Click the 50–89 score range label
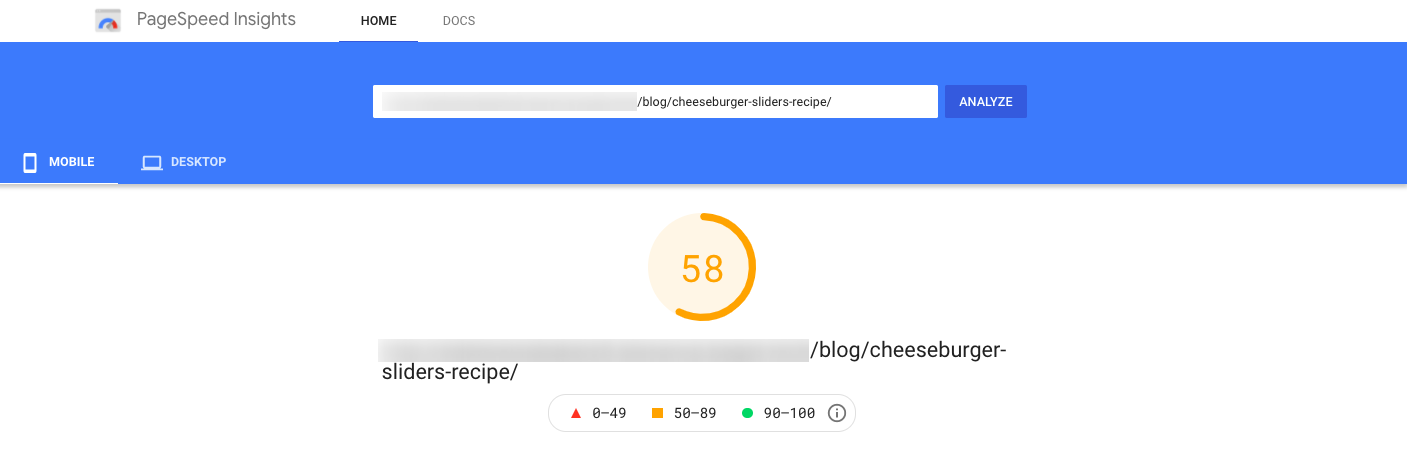This screenshot has height=453, width=1407. 694,413
